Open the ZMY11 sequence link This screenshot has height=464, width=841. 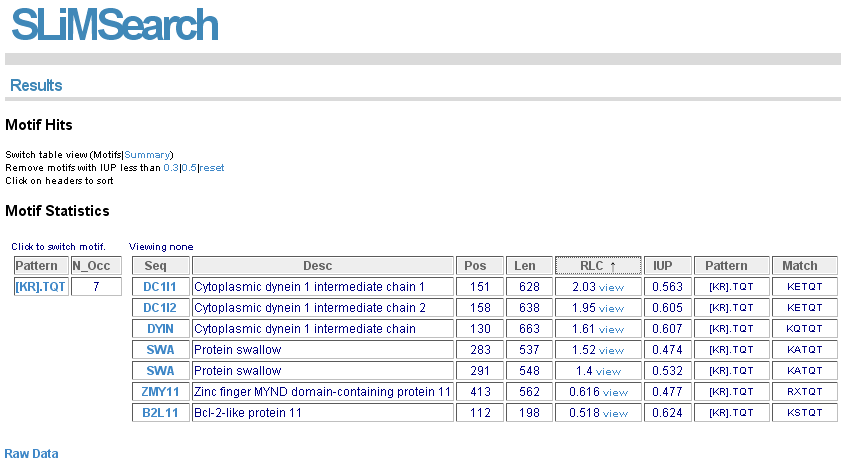point(160,392)
